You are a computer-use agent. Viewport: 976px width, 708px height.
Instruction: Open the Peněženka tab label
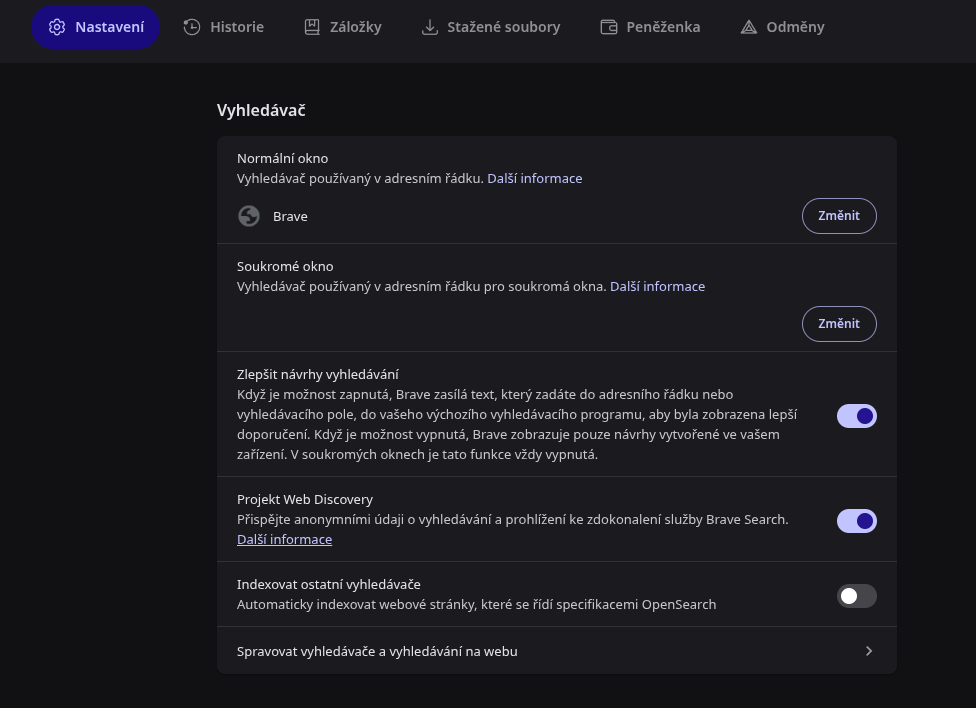663,27
